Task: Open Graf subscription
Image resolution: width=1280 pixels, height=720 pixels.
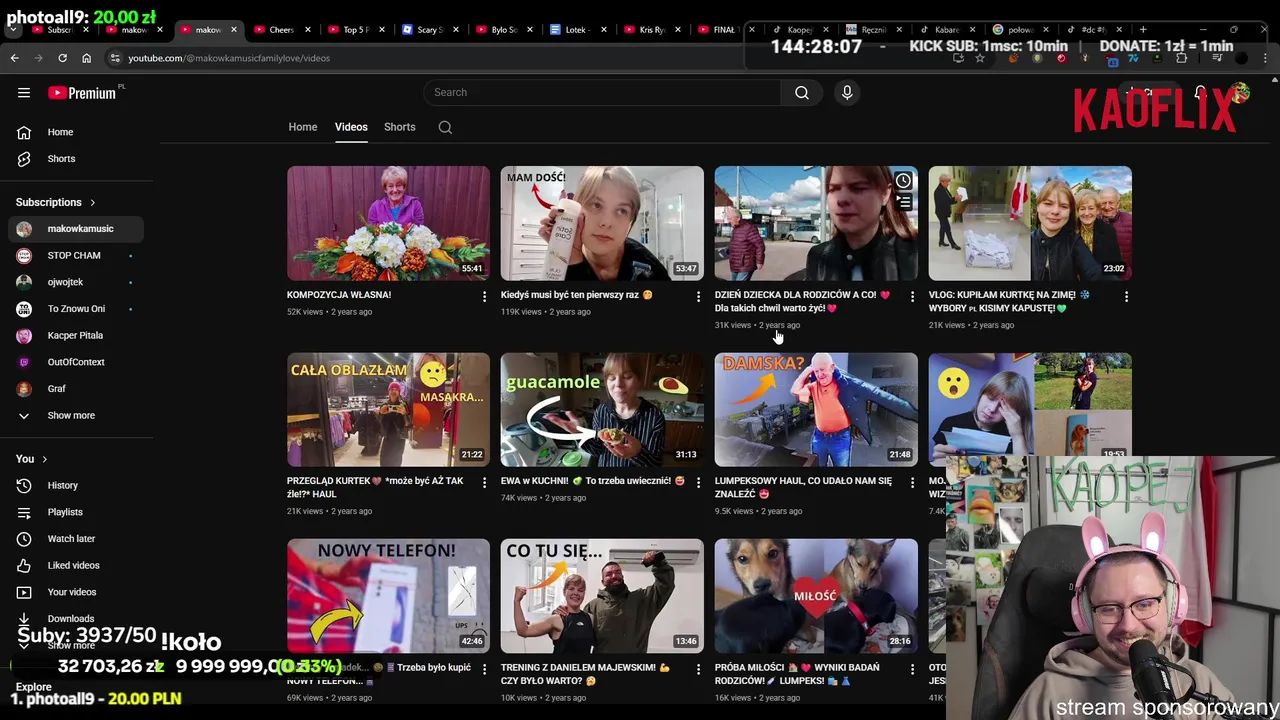Action: point(76,389)
